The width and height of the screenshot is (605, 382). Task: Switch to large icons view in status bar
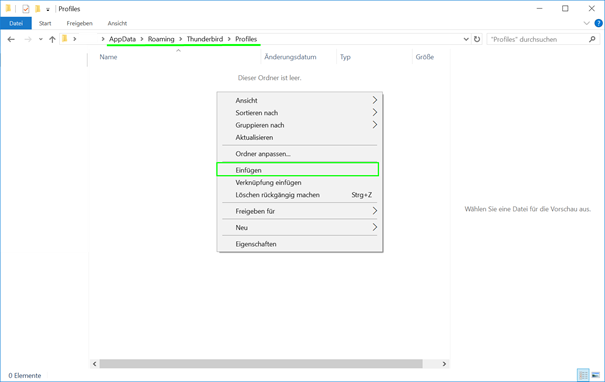pyautogui.click(x=596, y=375)
